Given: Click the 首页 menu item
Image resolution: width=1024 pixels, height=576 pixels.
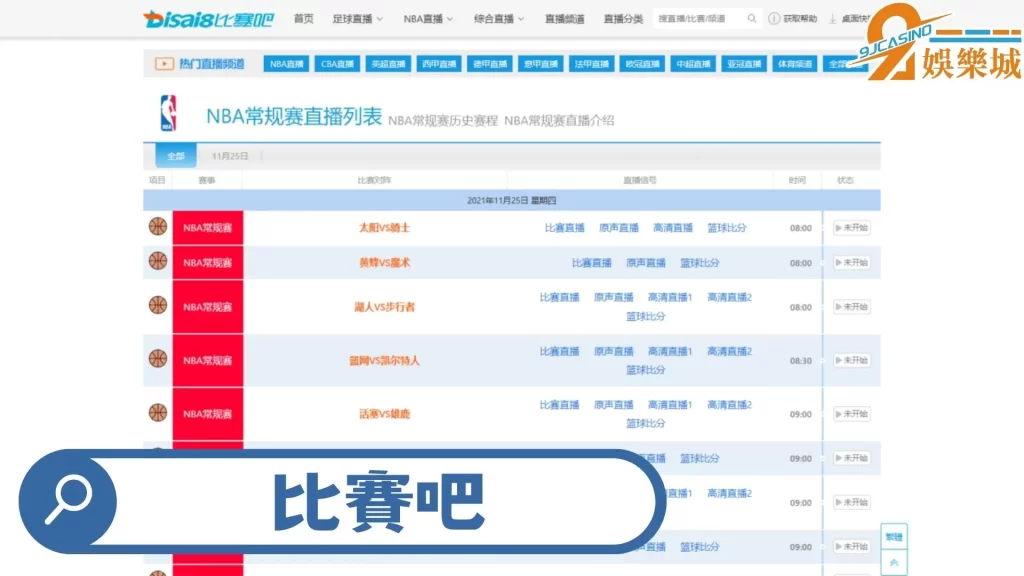Looking at the screenshot, I should 303,18.
